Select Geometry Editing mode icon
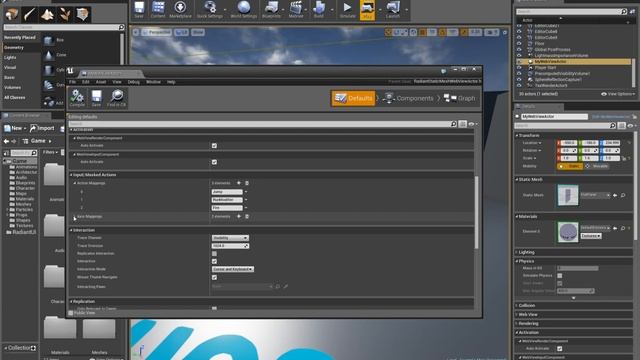Viewport: 640px width, 360px height. tap(83, 15)
